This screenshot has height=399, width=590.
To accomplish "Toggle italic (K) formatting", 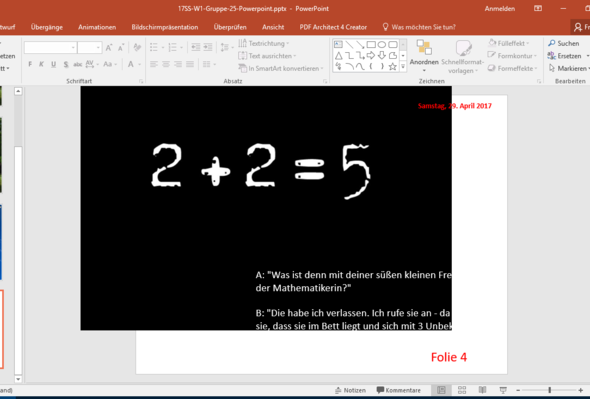I will [41, 64].
